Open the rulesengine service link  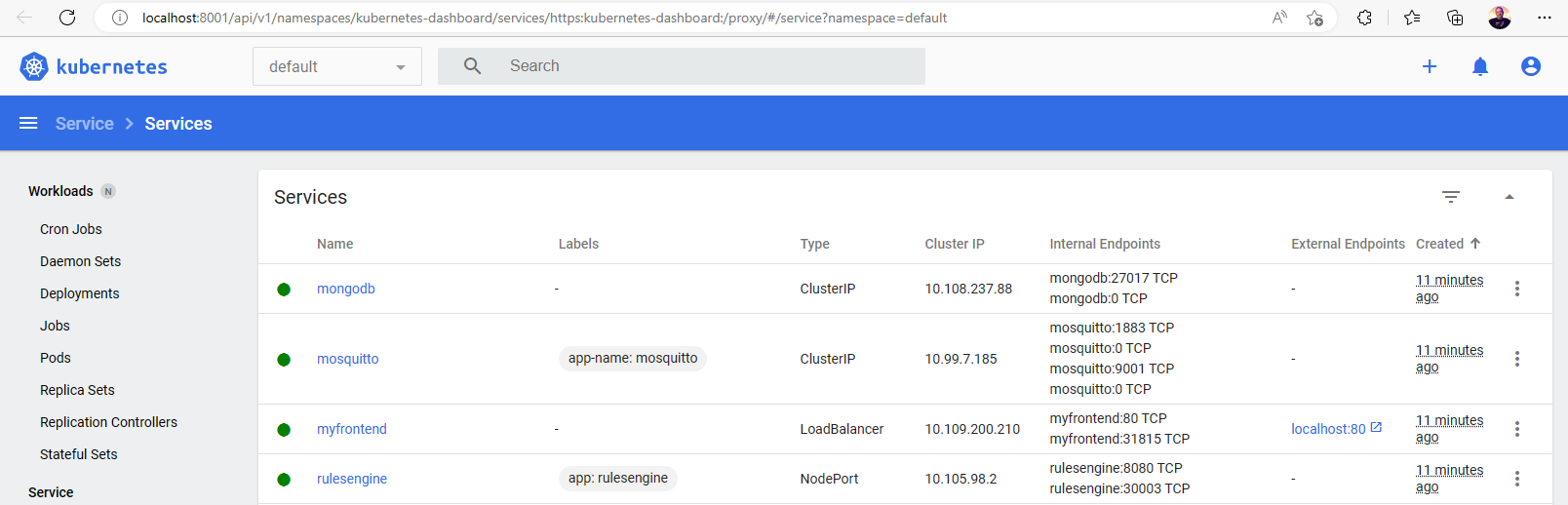point(352,479)
